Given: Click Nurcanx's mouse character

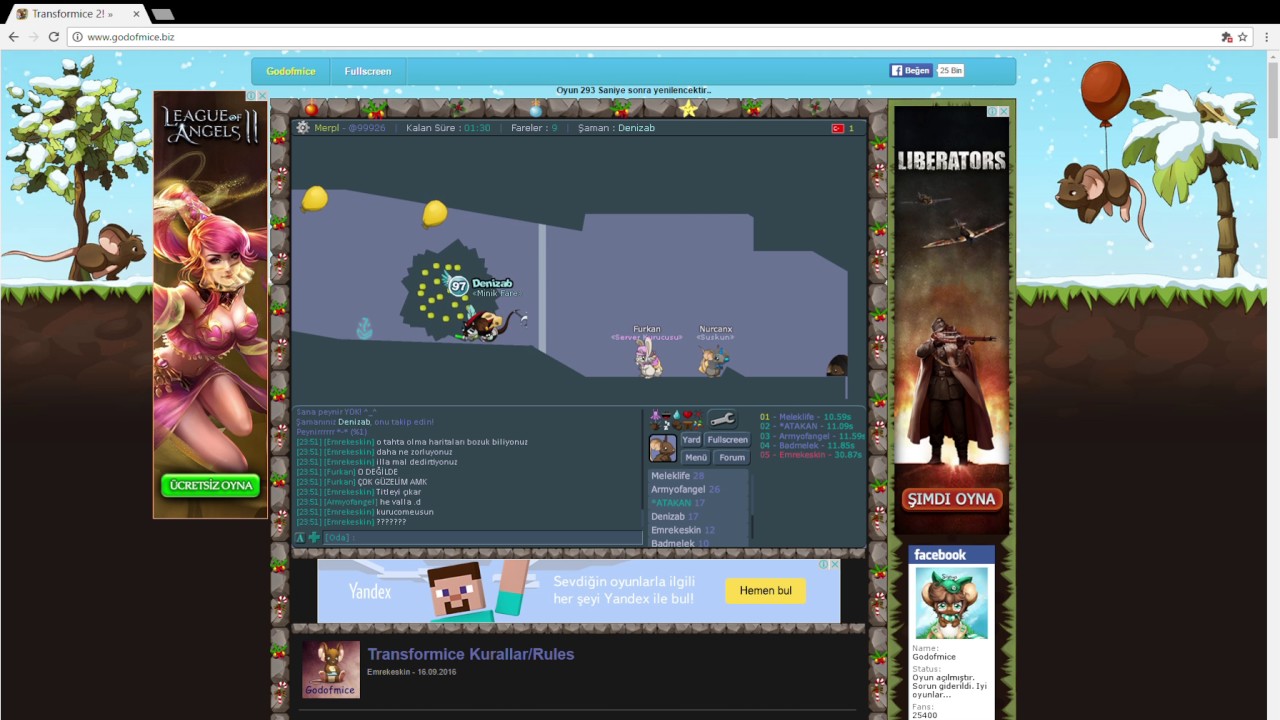Looking at the screenshot, I should click(x=713, y=361).
